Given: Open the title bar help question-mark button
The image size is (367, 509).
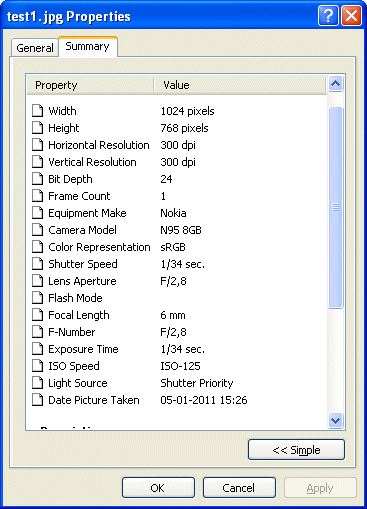Looking at the screenshot, I should coord(328,15).
